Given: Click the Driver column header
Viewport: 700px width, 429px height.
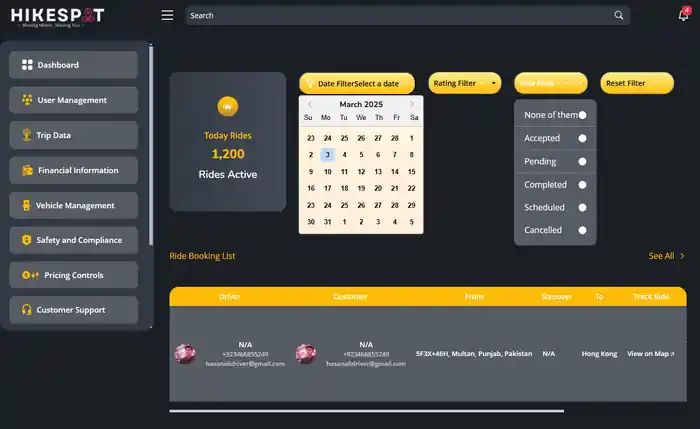Looking at the screenshot, I should [x=229, y=297].
